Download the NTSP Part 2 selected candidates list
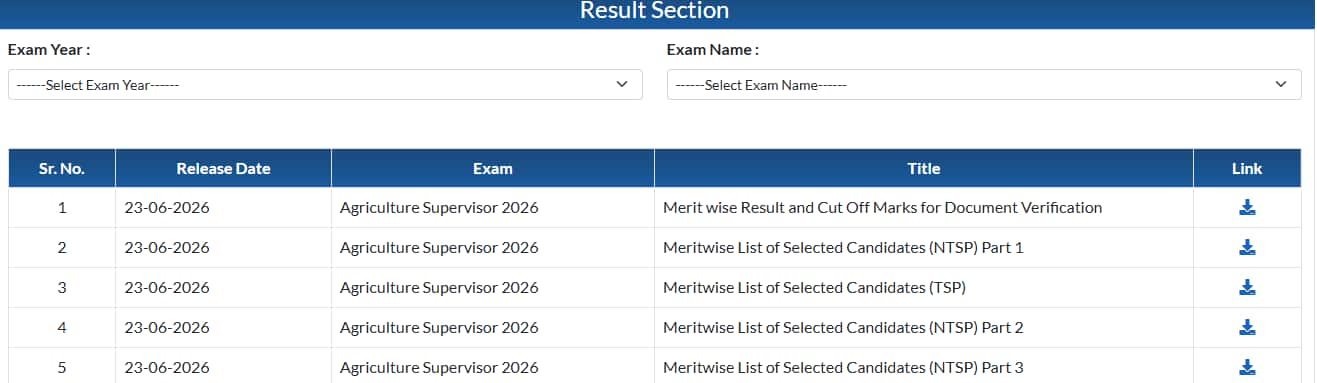The width and height of the screenshot is (1317, 383). point(1247,328)
